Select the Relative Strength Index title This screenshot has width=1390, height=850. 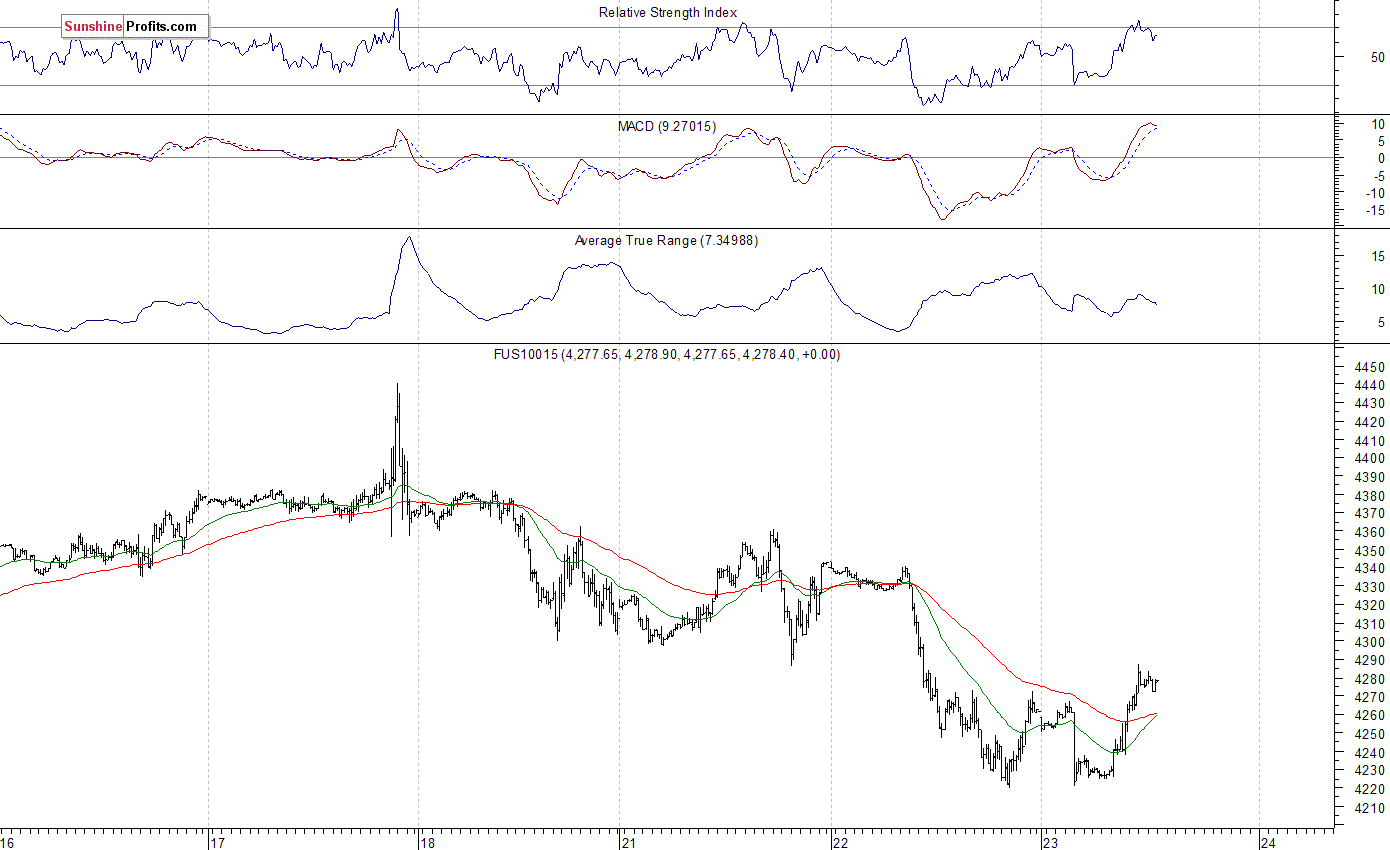click(668, 12)
